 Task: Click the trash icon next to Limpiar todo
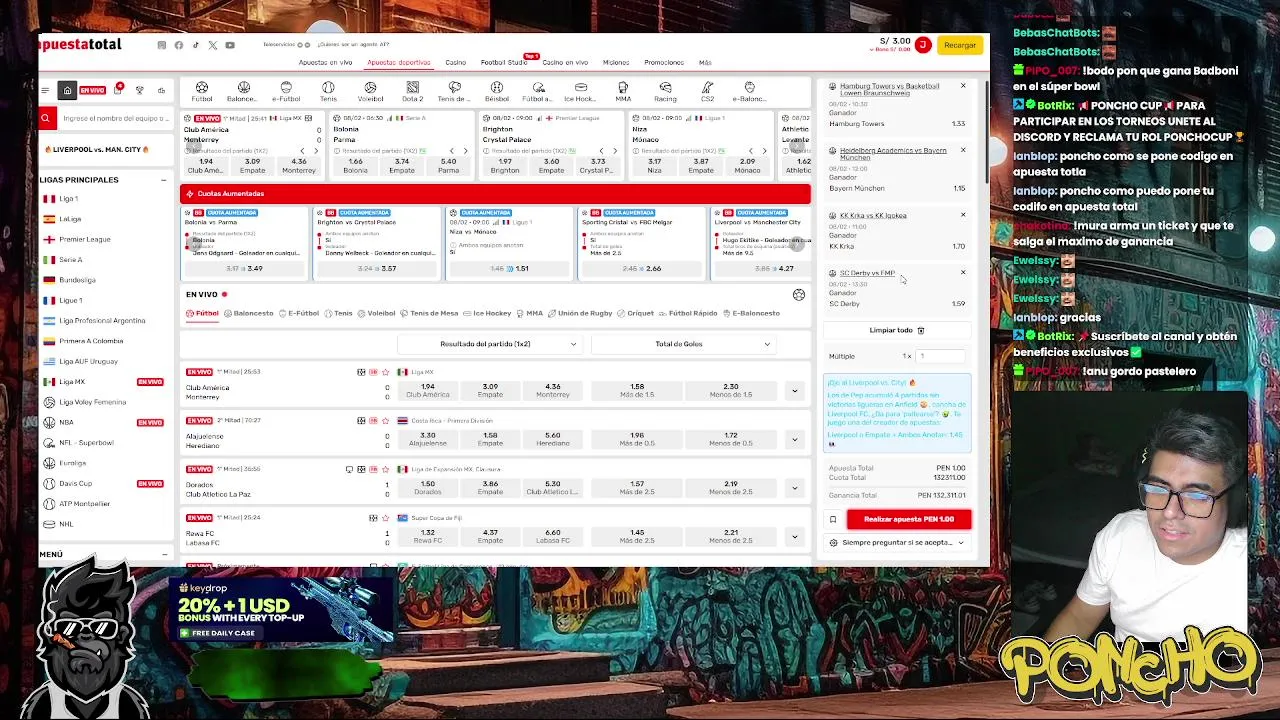pyautogui.click(x=921, y=330)
